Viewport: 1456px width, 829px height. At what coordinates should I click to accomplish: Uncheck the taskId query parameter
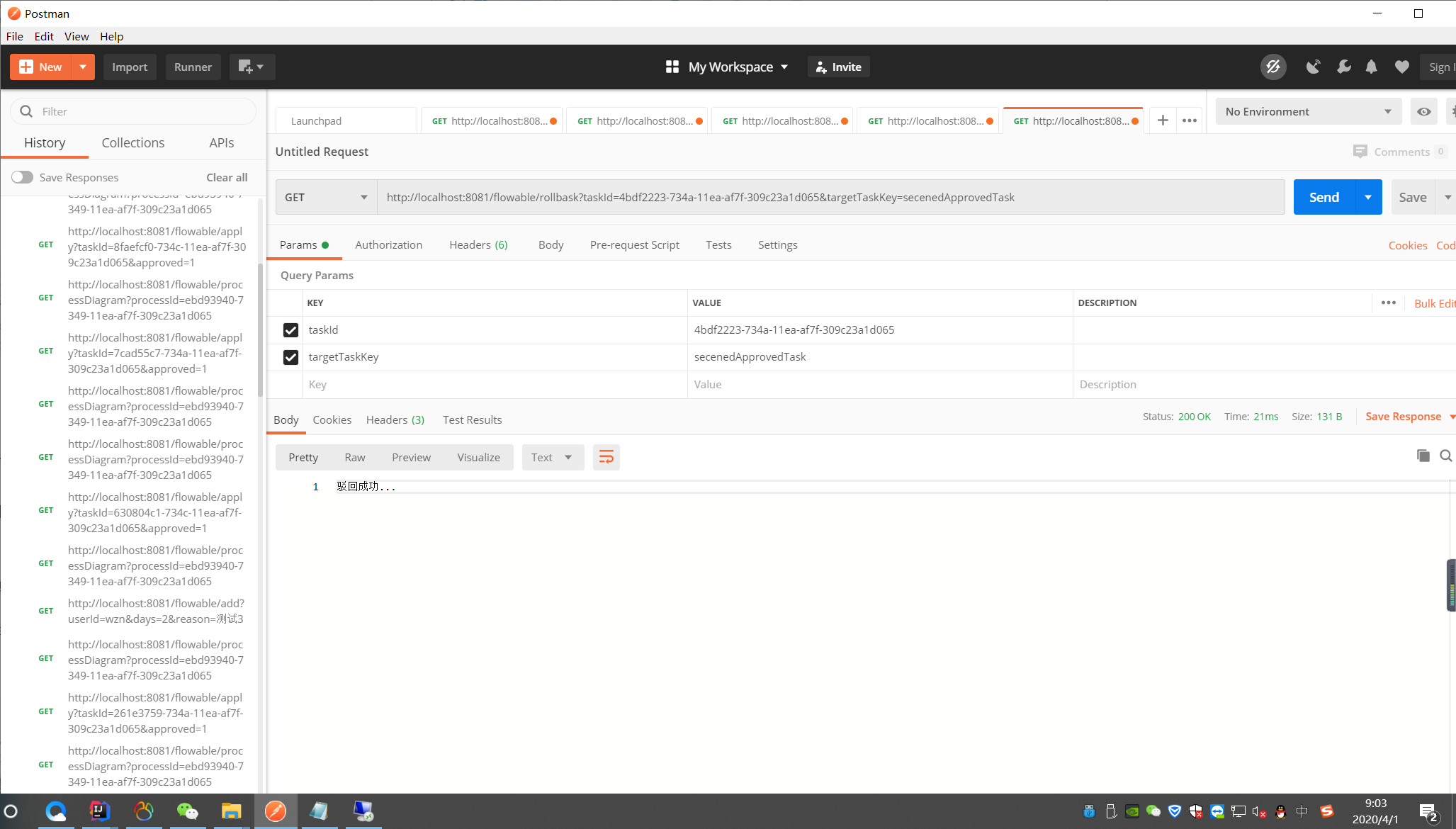290,329
